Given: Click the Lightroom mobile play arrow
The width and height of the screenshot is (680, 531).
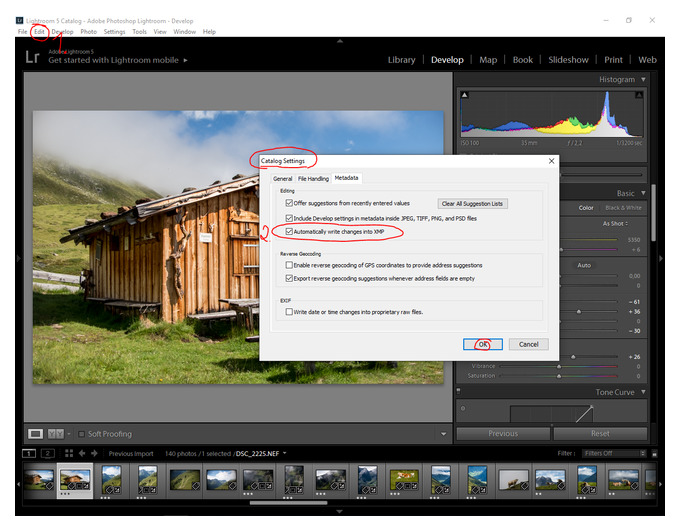Looking at the screenshot, I should (185, 60).
